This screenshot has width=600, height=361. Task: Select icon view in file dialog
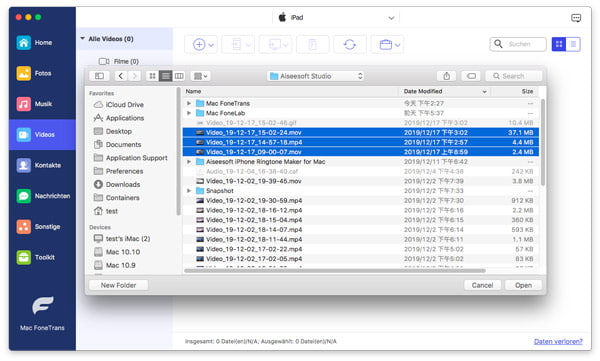coord(152,76)
